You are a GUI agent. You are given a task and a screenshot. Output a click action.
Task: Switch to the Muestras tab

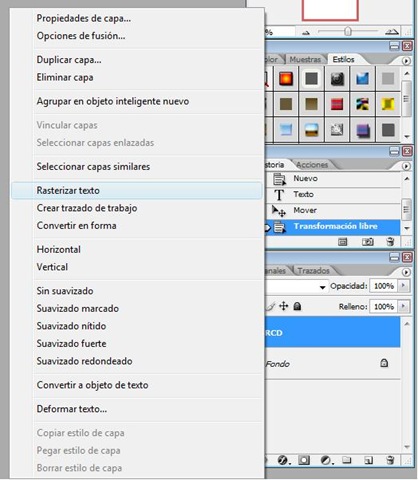[305, 59]
